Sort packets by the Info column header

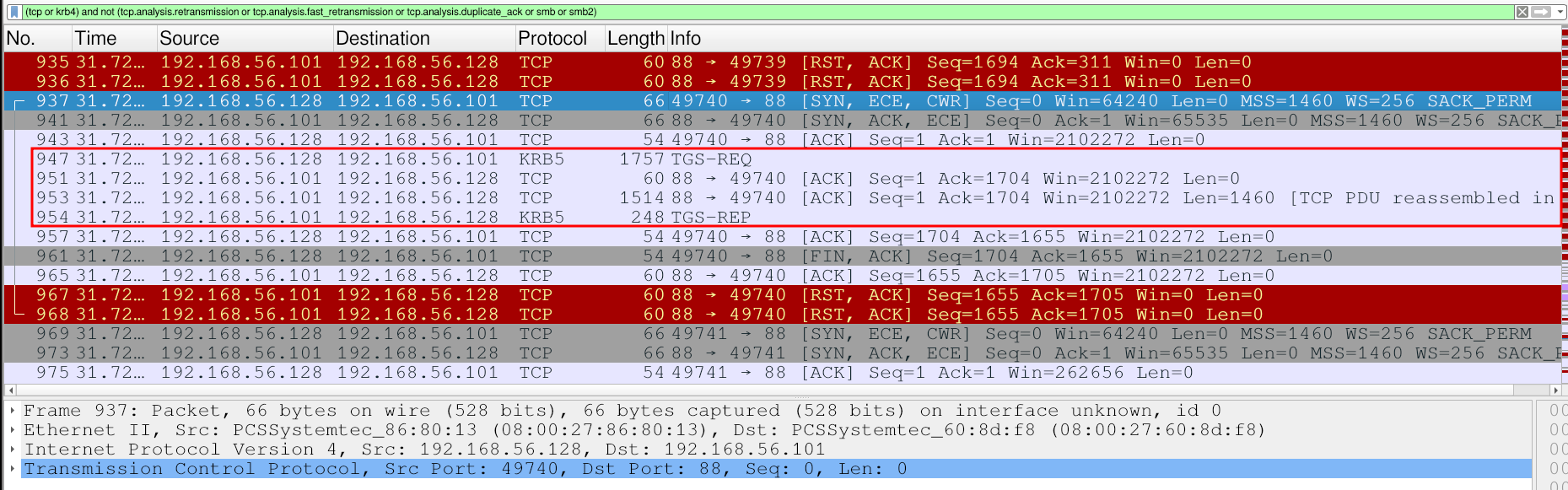point(1113,39)
